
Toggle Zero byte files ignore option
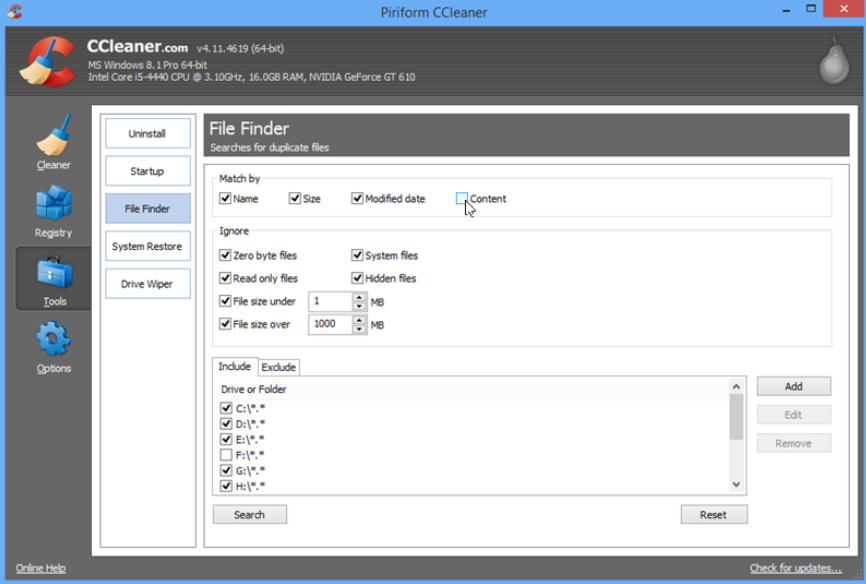point(225,255)
